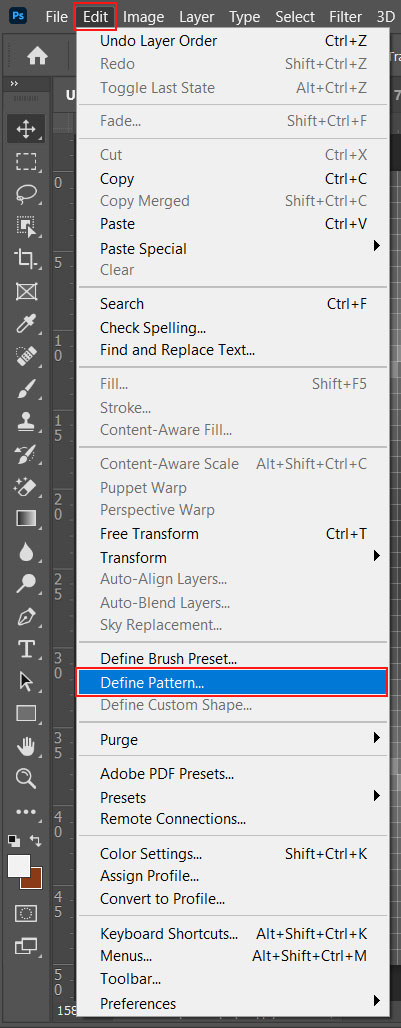Viewport: 401px width, 1028px height.
Task: Select the Clone Stamp tool
Action: (x=26, y=421)
